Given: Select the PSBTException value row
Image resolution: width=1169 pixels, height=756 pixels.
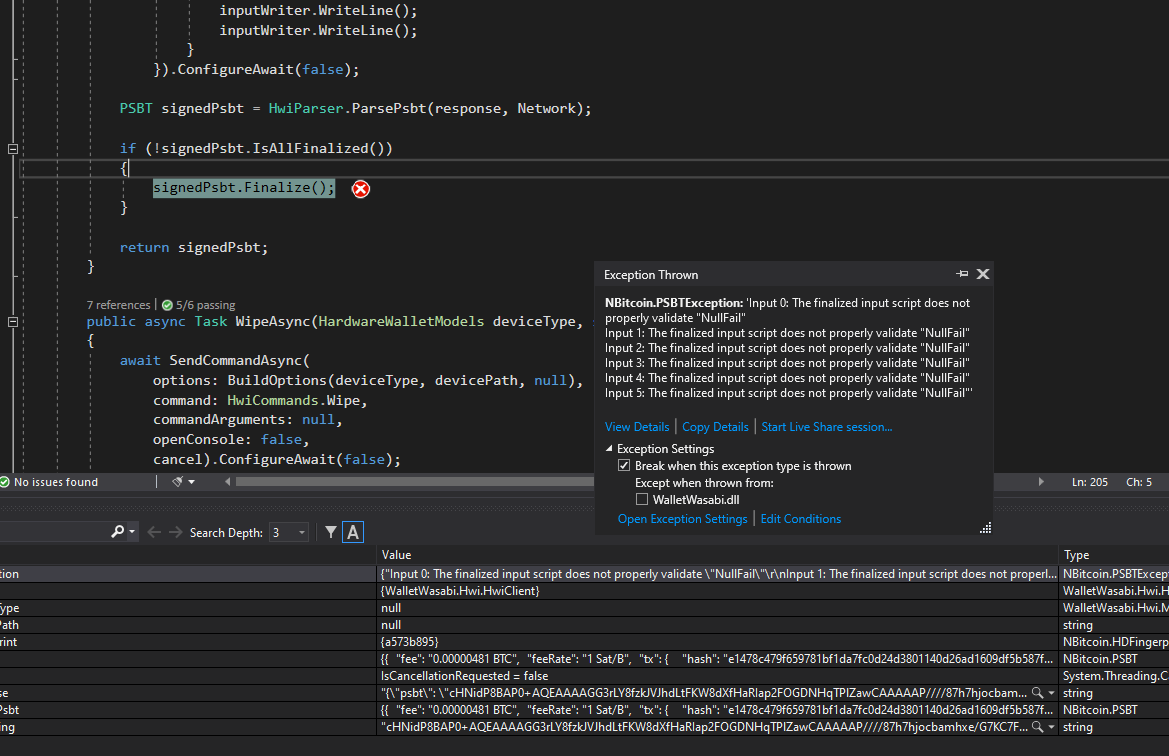Looking at the screenshot, I should (717, 573).
